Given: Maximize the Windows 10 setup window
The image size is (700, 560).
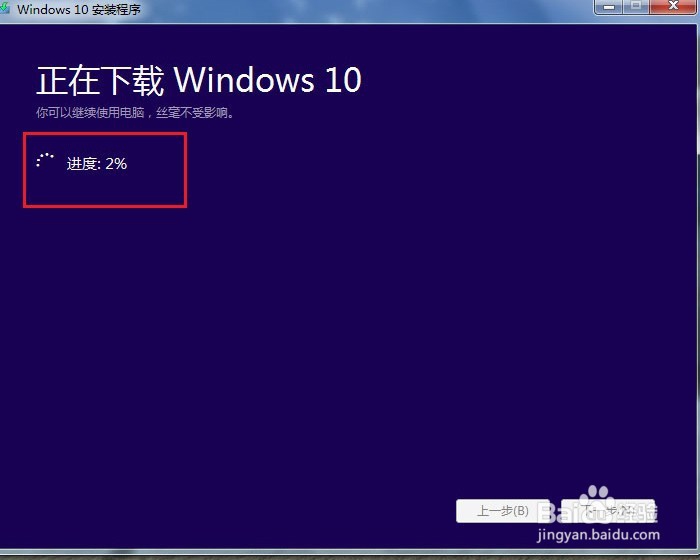Looking at the screenshot, I should click(x=636, y=6).
